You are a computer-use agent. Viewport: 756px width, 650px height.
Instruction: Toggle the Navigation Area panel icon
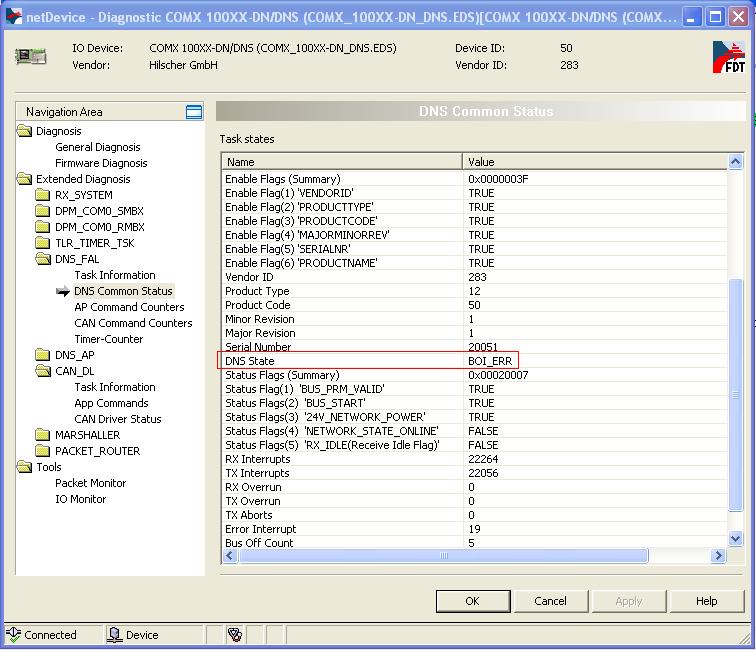[x=194, y=112]
